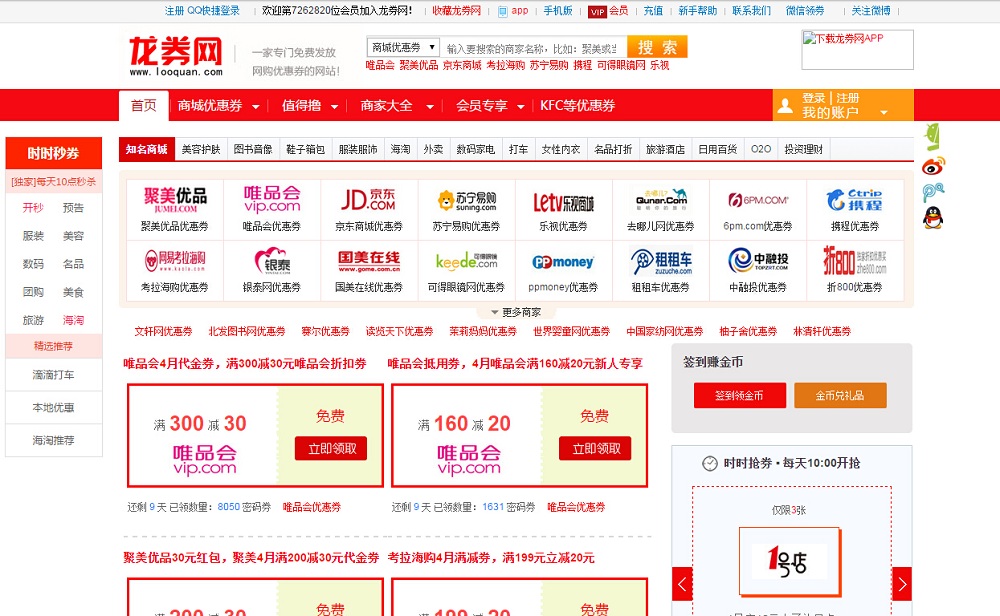This screenshot has width=1000, height=616.
Task: Switch to the 数码家电 category tab
Action: [476, 149]
